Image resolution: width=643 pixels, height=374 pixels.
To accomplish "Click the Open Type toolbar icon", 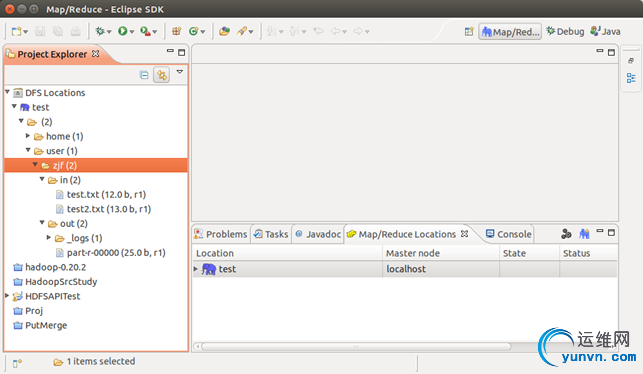I will 224,31.
